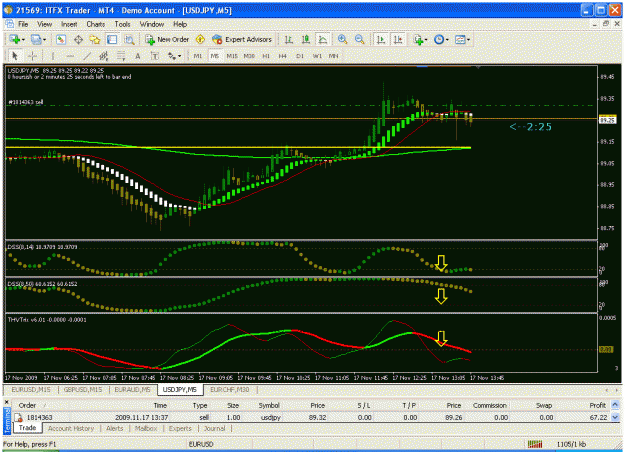Click the connection status bars indicator
625x452 pixels.
click(x=535, y=444)
